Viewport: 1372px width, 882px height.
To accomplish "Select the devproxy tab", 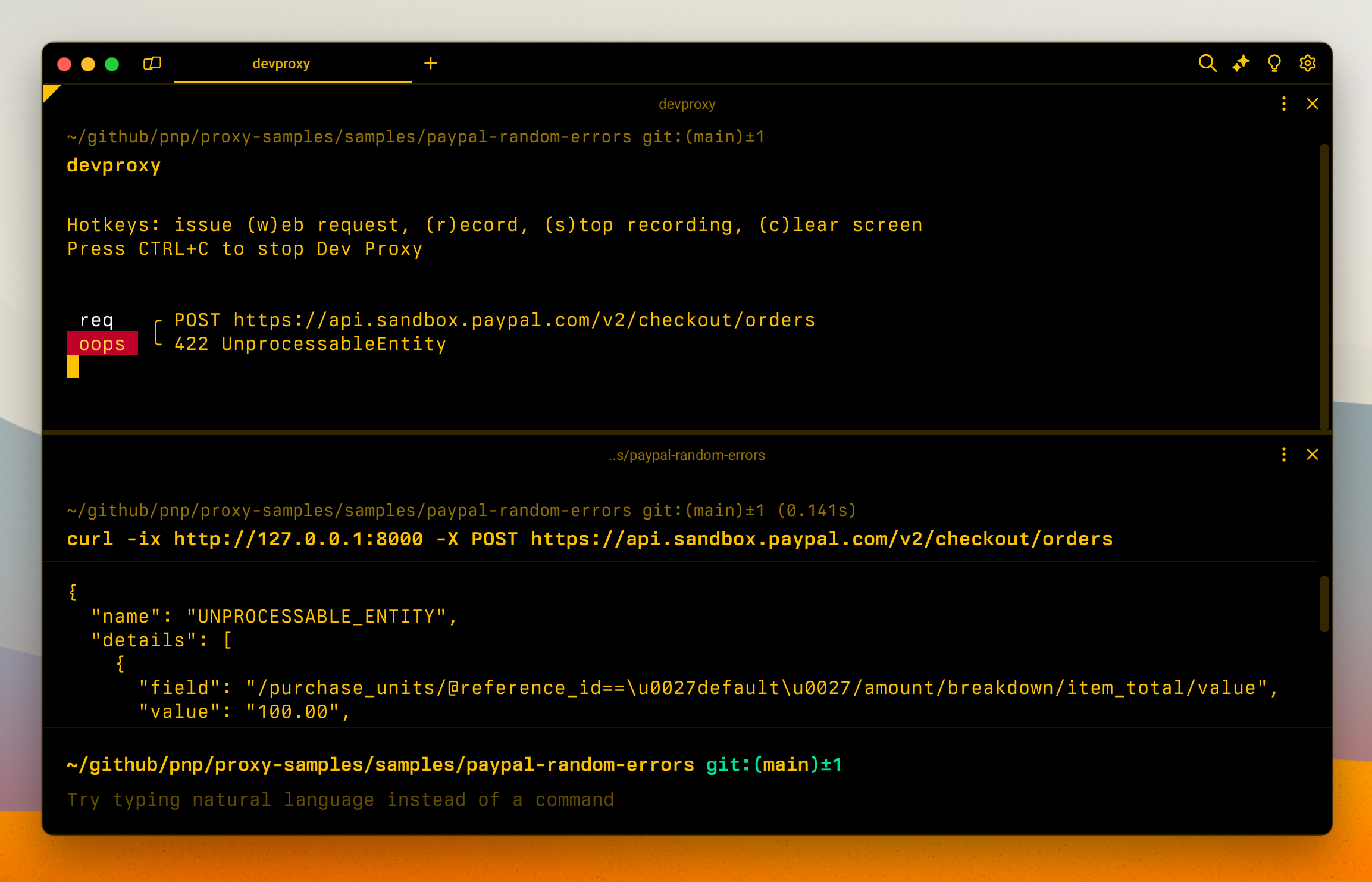I will (281, 64).
